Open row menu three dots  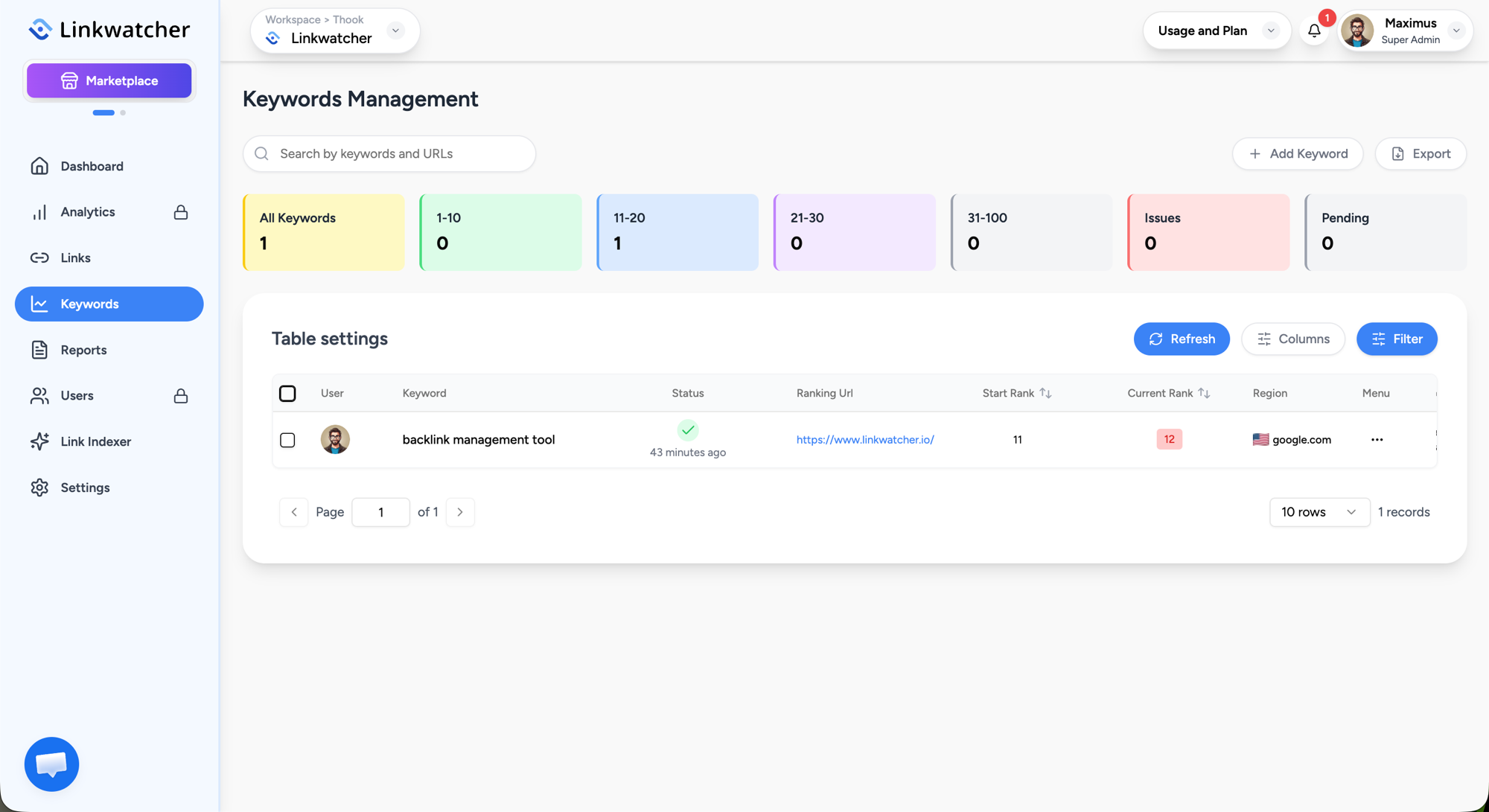coord(1377,439)
